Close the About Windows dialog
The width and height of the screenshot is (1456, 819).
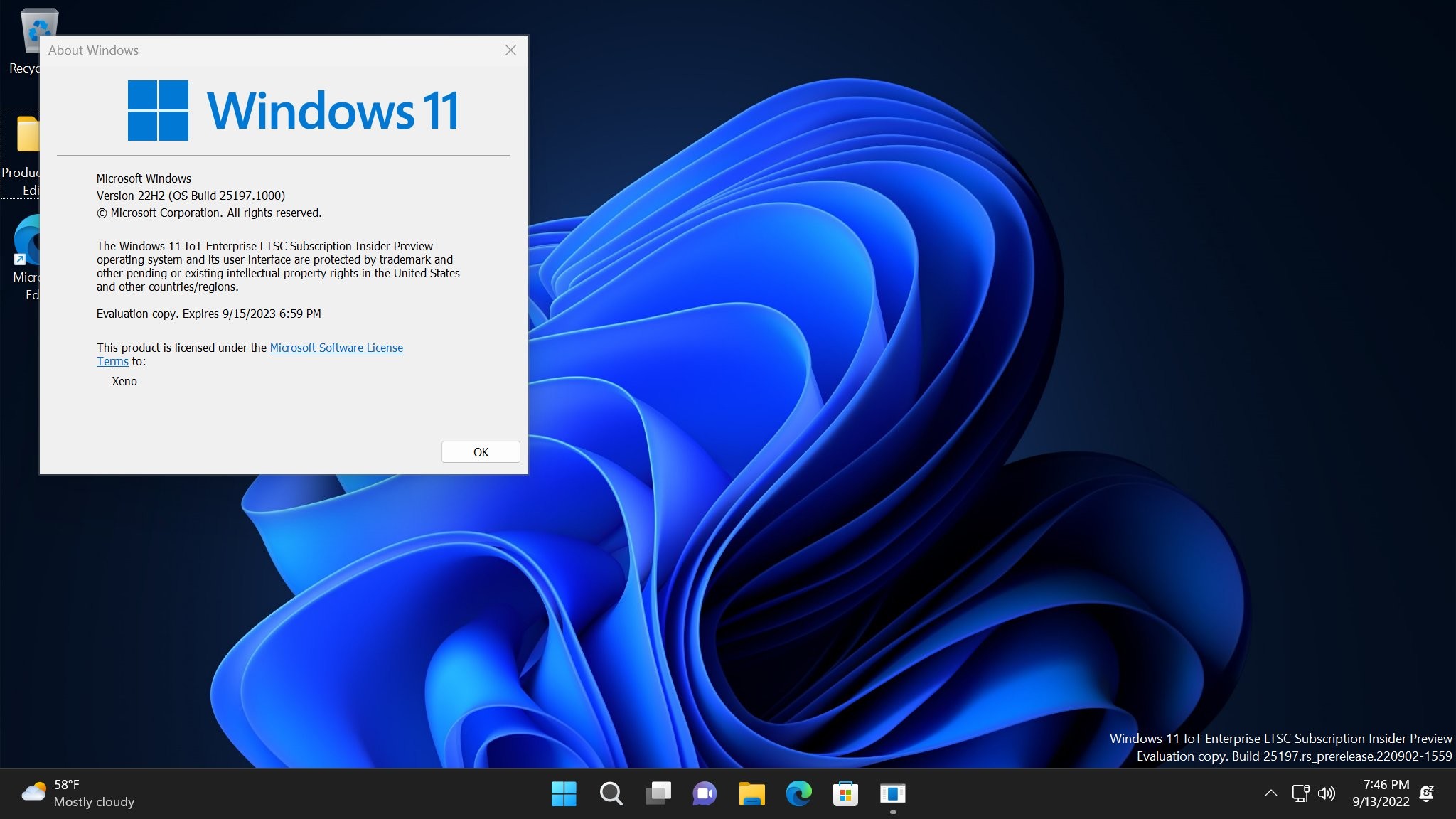(x=510, y=50)
